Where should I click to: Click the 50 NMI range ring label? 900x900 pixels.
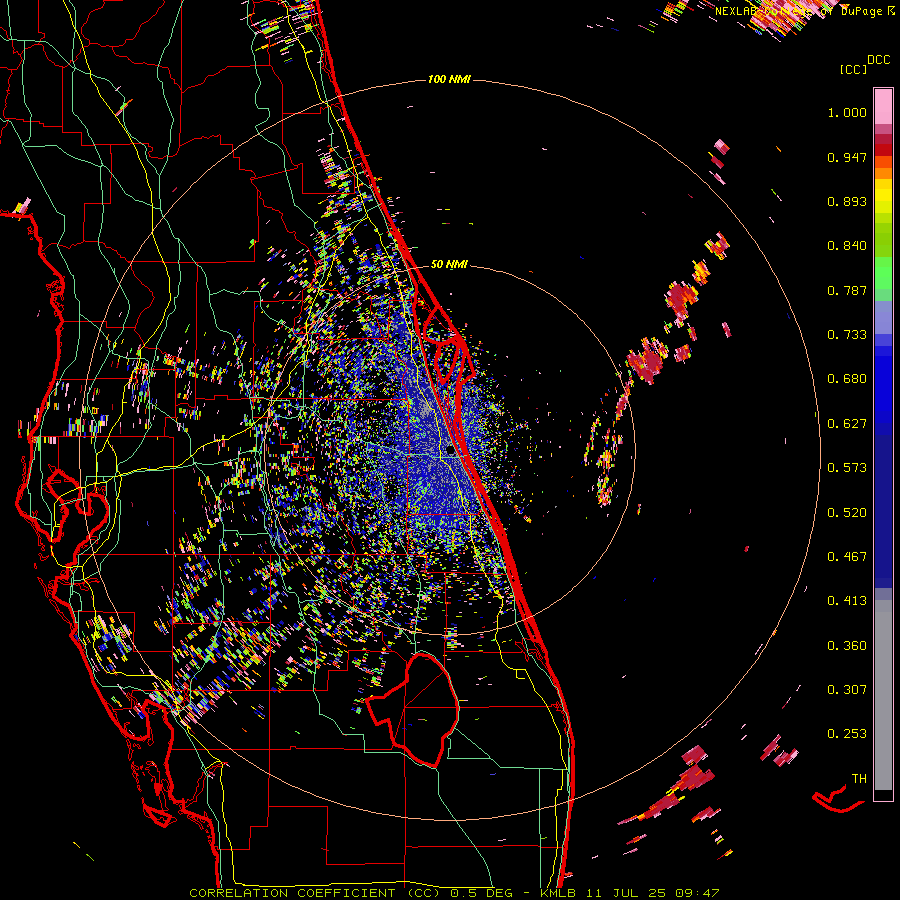point(449,264)
